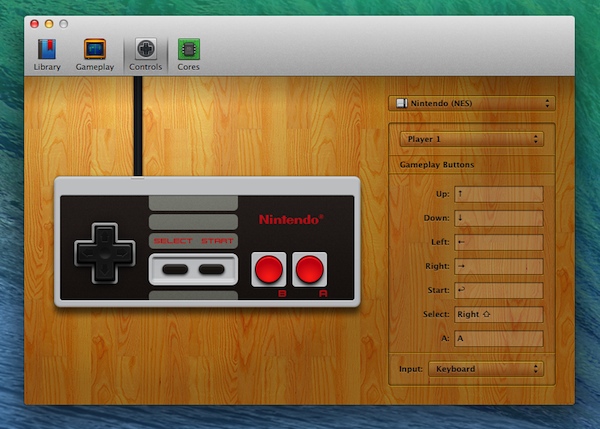Switch to the Gameplay preferences tab
Screen dimensions: 600x429
coord(95,55)
